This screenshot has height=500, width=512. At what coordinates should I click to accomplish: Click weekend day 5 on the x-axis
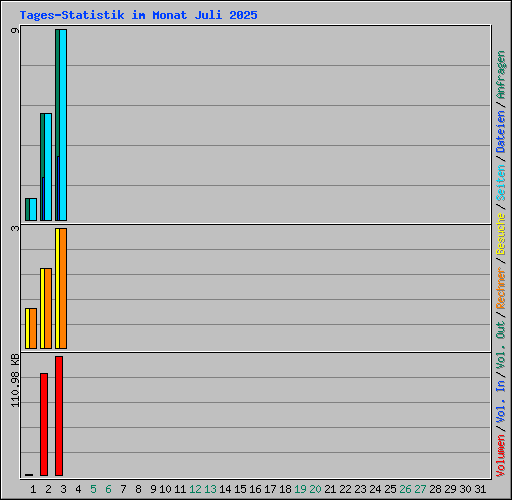click(93, 489)
